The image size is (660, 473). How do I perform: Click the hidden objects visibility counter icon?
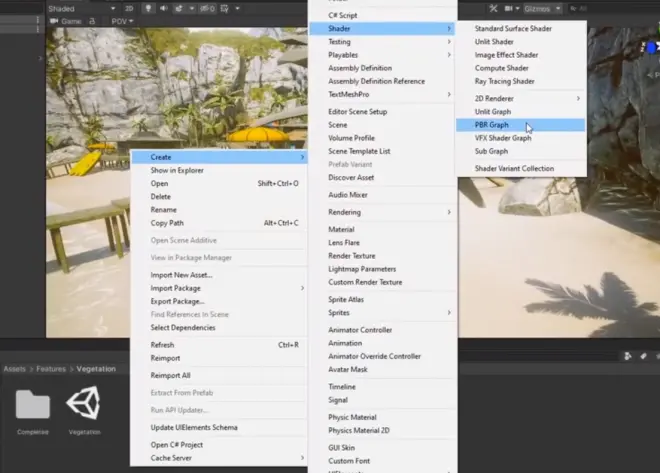208,8
